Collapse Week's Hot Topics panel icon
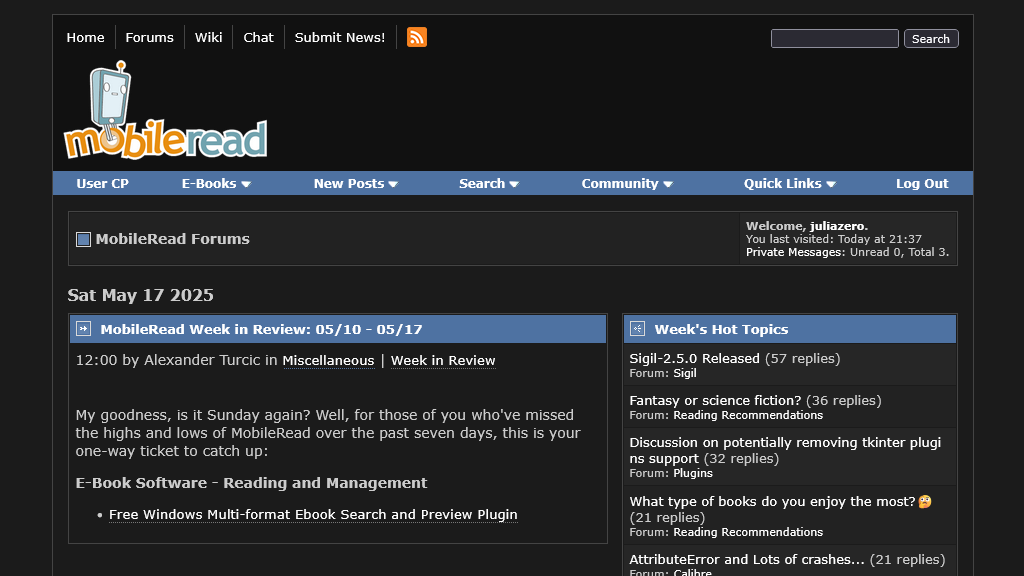This screenshot has height=576, width=1024. pos(637,328)
